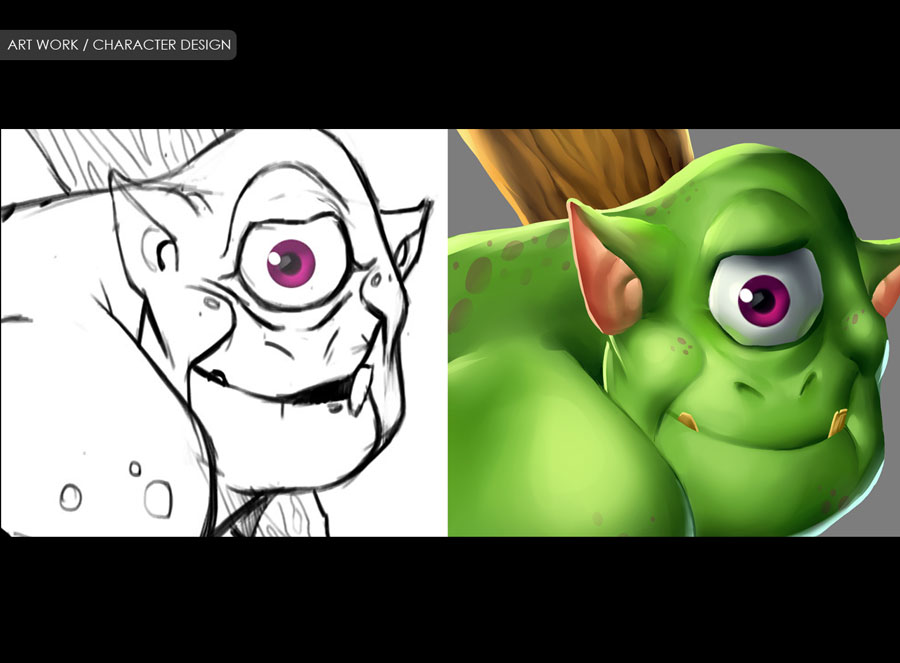Click the ART WORK / CHARACTER DESIGN label
The width and height of the screenshot is (900, 663).
point(118,45)
